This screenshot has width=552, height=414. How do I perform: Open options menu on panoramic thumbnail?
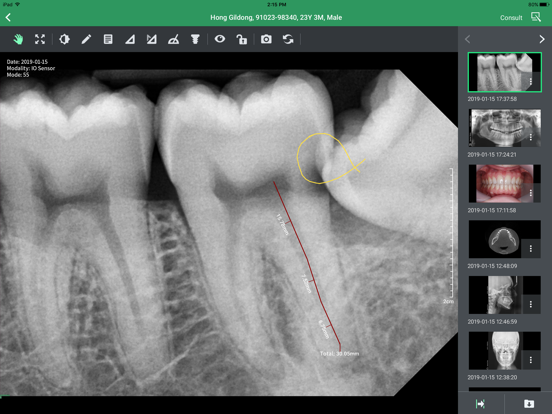(x=531, y=137)
